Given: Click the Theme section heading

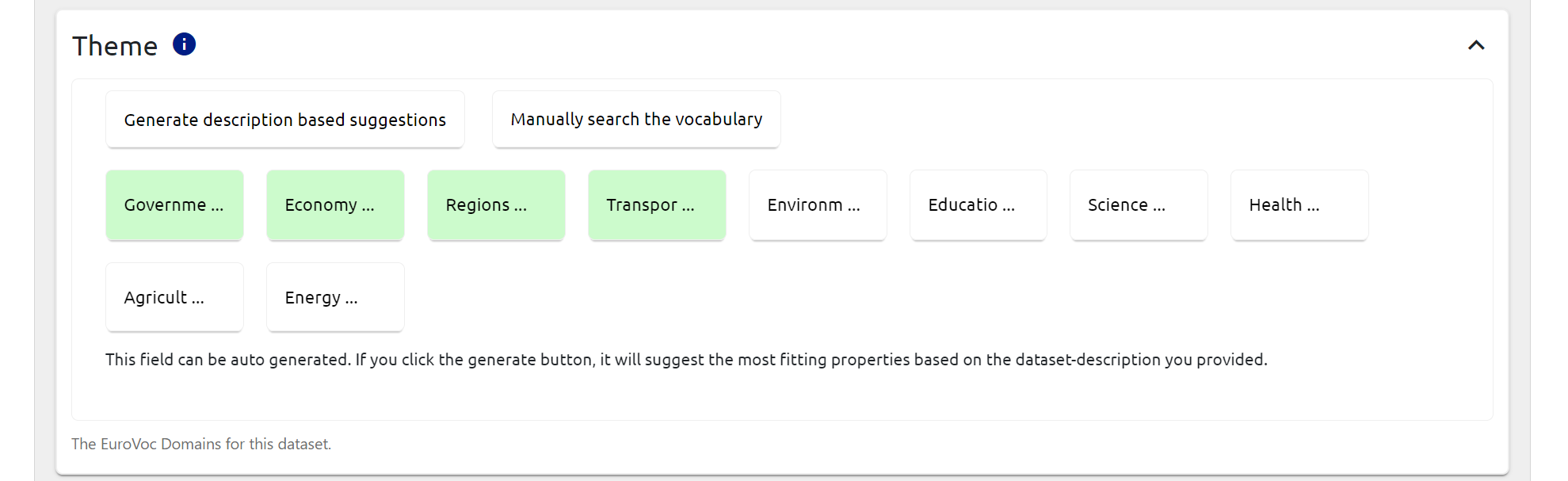Looking at the screenshot, I should click(x=115, y=46).
